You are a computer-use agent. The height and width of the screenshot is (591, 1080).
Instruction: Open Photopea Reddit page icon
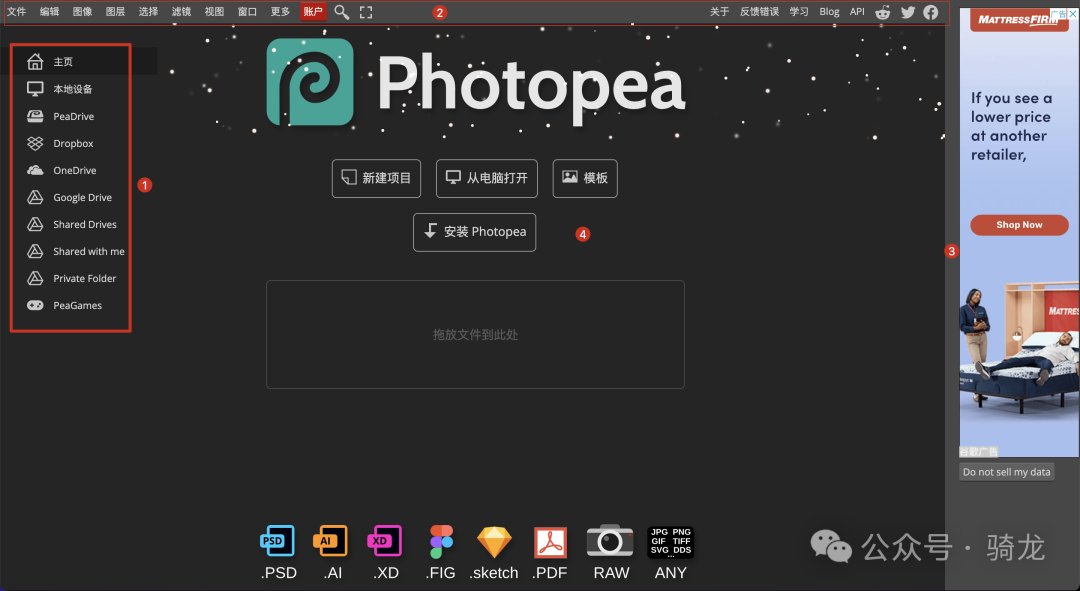(x=882, y=12)
